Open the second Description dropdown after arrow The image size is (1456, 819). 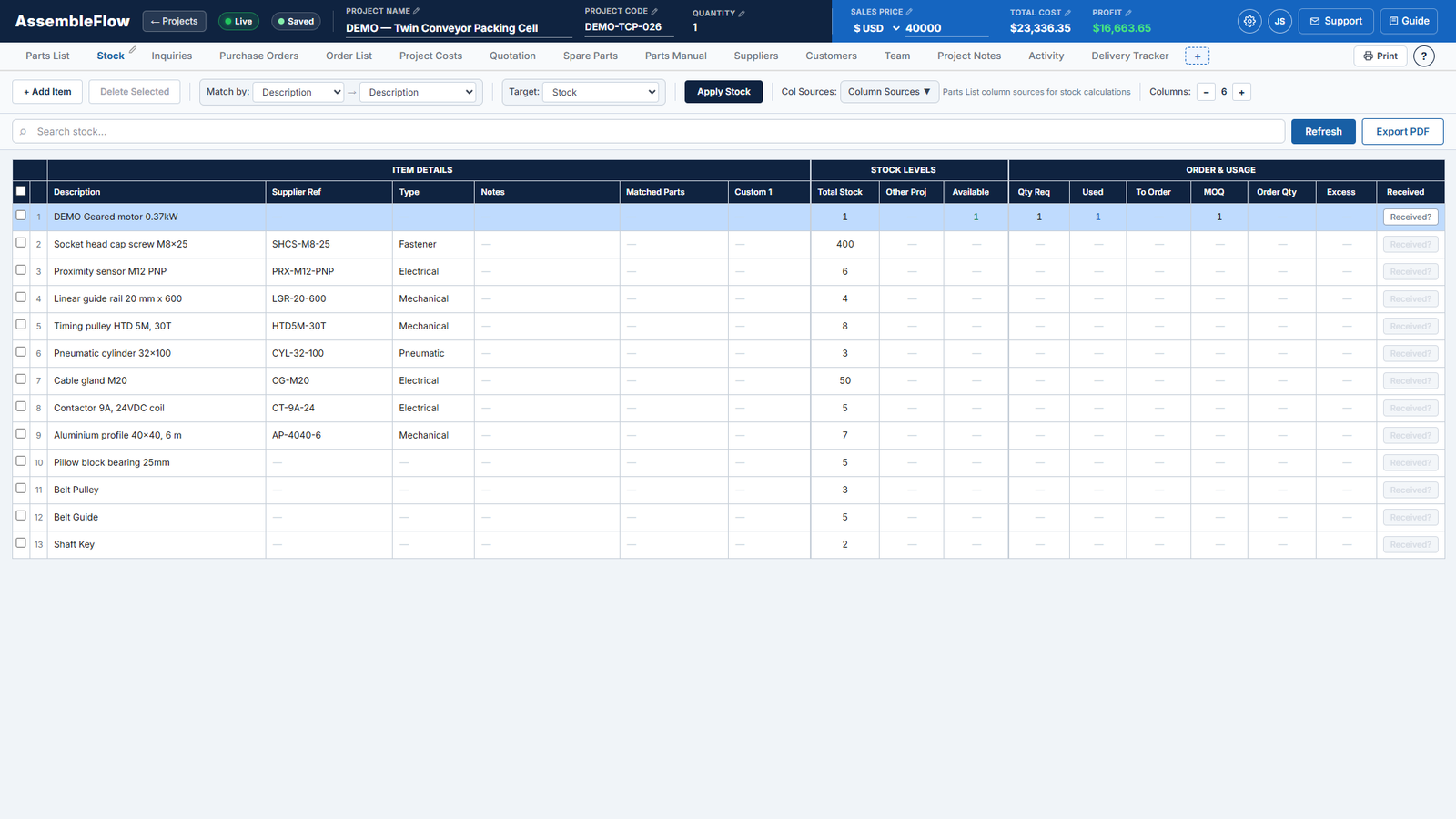point(419,92)
